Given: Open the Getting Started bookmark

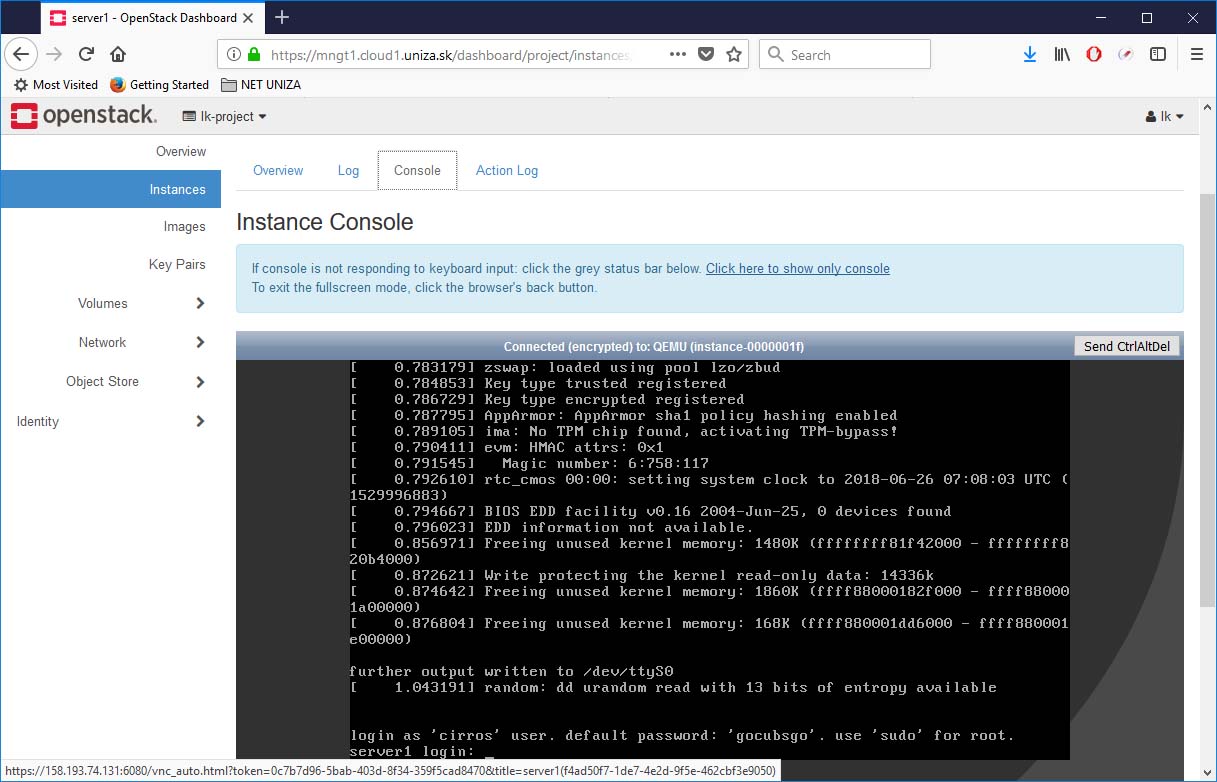Looking at the screenshot, I should 159,85.
